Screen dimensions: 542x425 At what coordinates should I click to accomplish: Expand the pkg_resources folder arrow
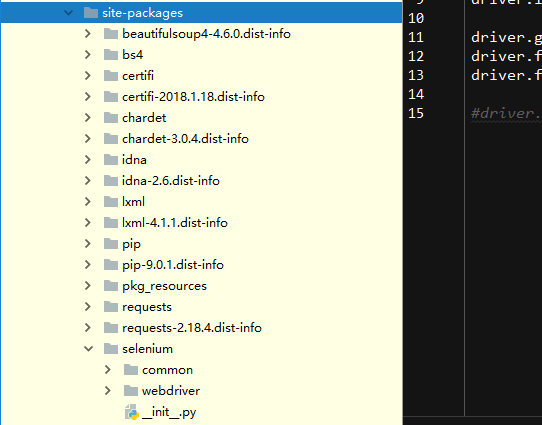(88, 286)
